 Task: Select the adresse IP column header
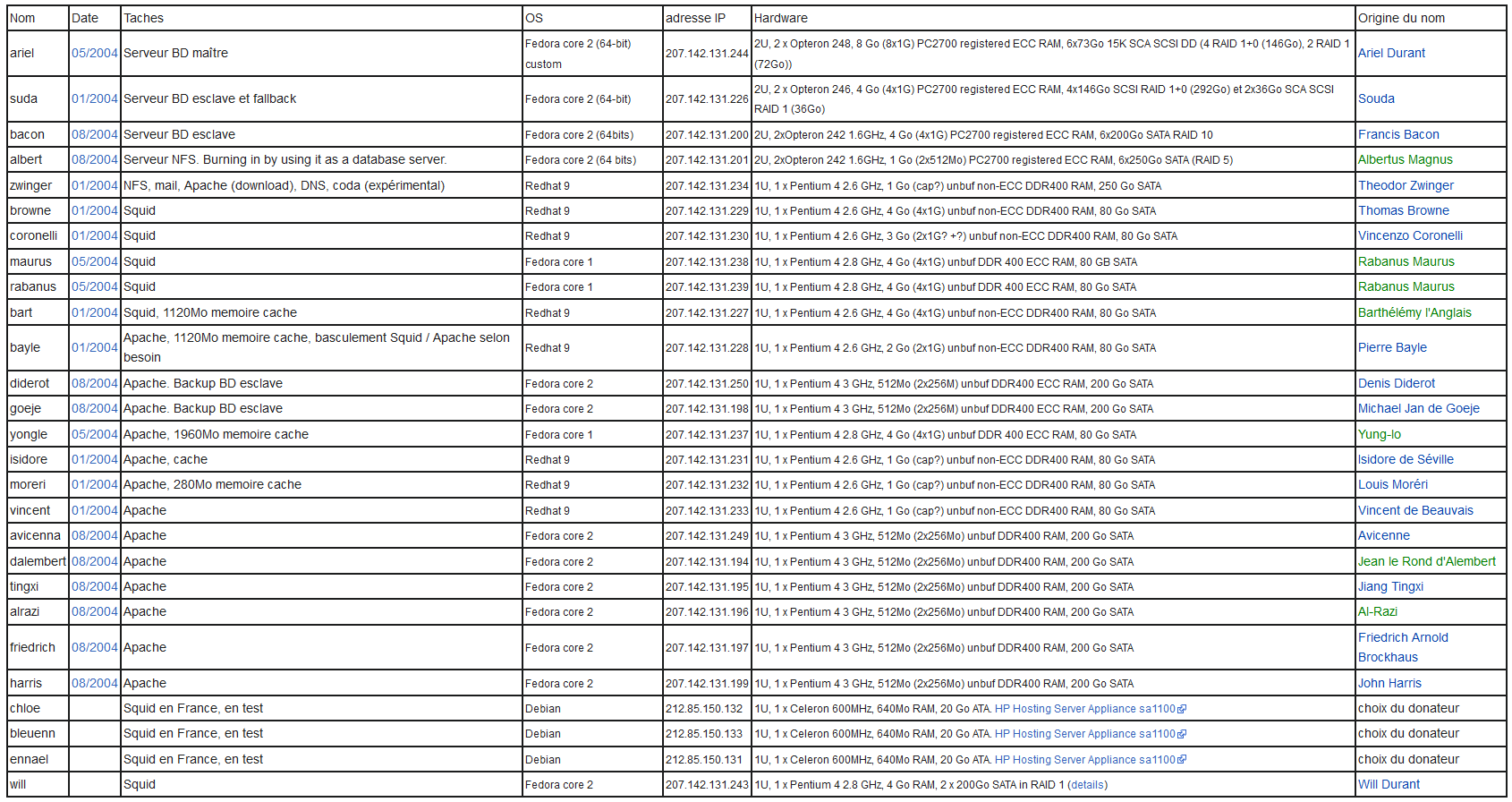[x=707, y=18]
